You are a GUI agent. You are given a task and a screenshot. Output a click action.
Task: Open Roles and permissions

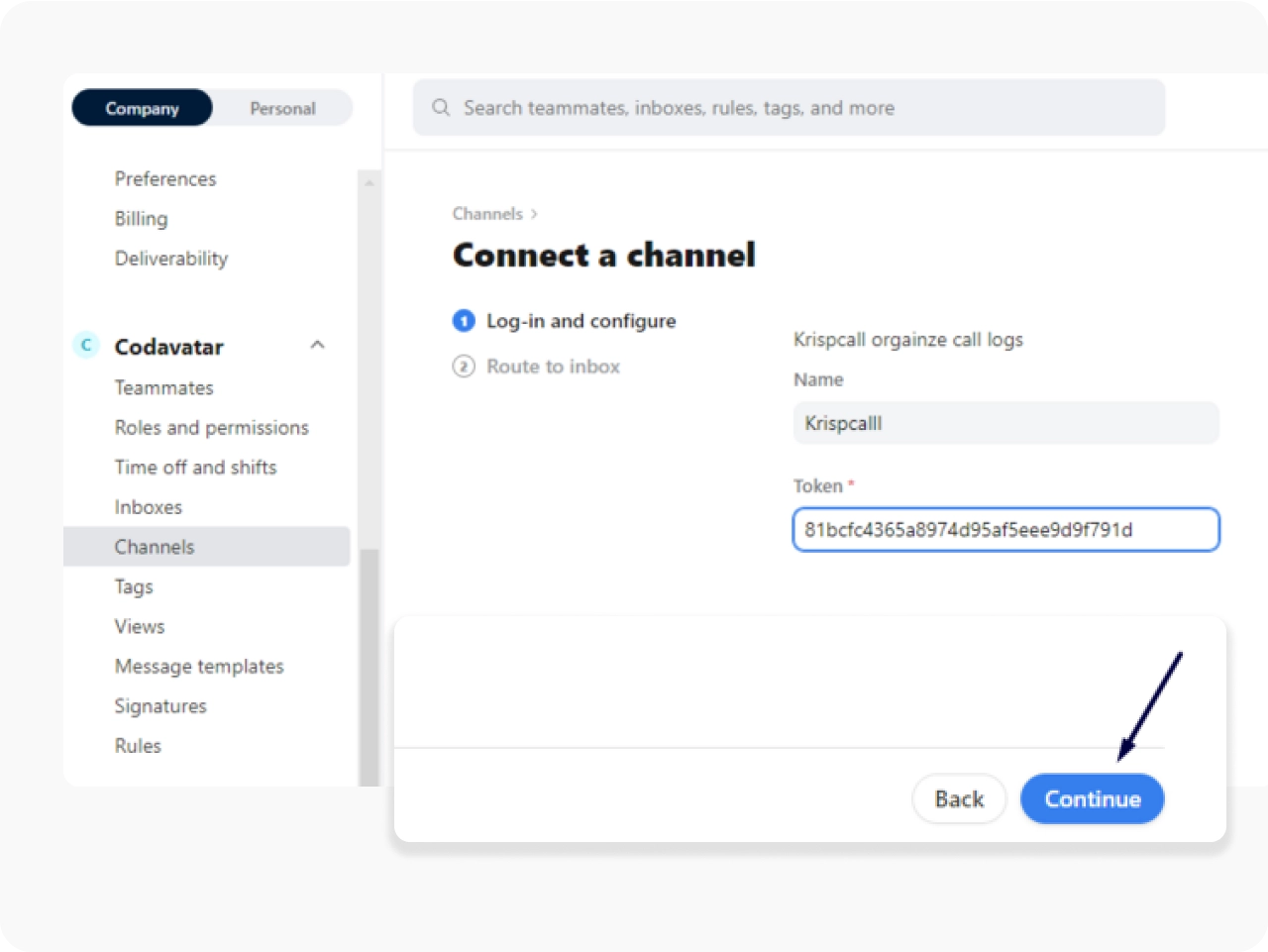coord(212,428)
